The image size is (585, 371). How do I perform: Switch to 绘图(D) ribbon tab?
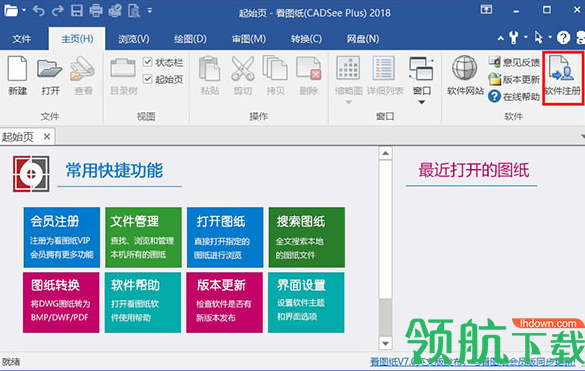190,39
